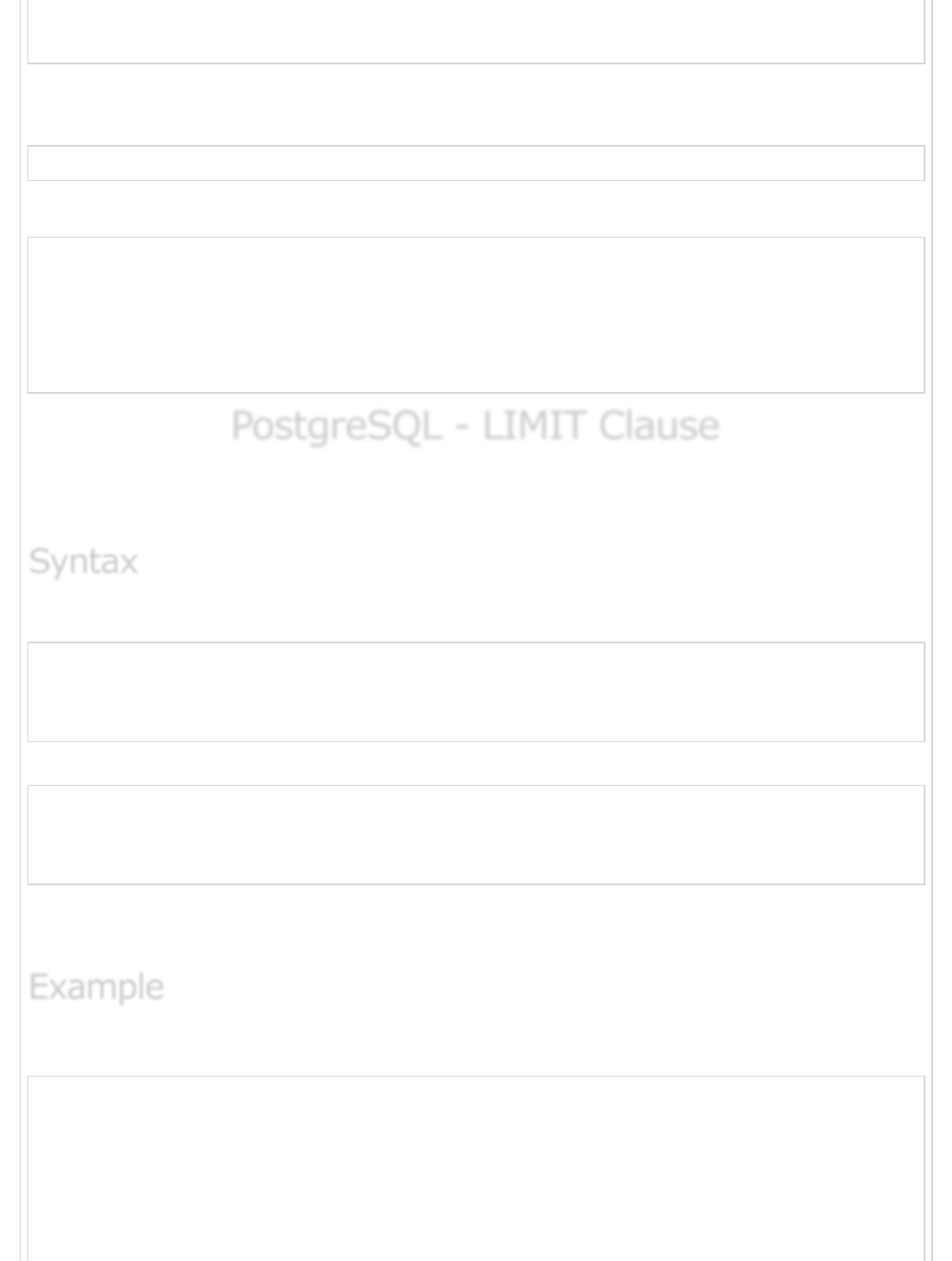Click the word "LIMIT" in the heading
This screenshot has width=952, height=1261.
[x=532, y=425]
